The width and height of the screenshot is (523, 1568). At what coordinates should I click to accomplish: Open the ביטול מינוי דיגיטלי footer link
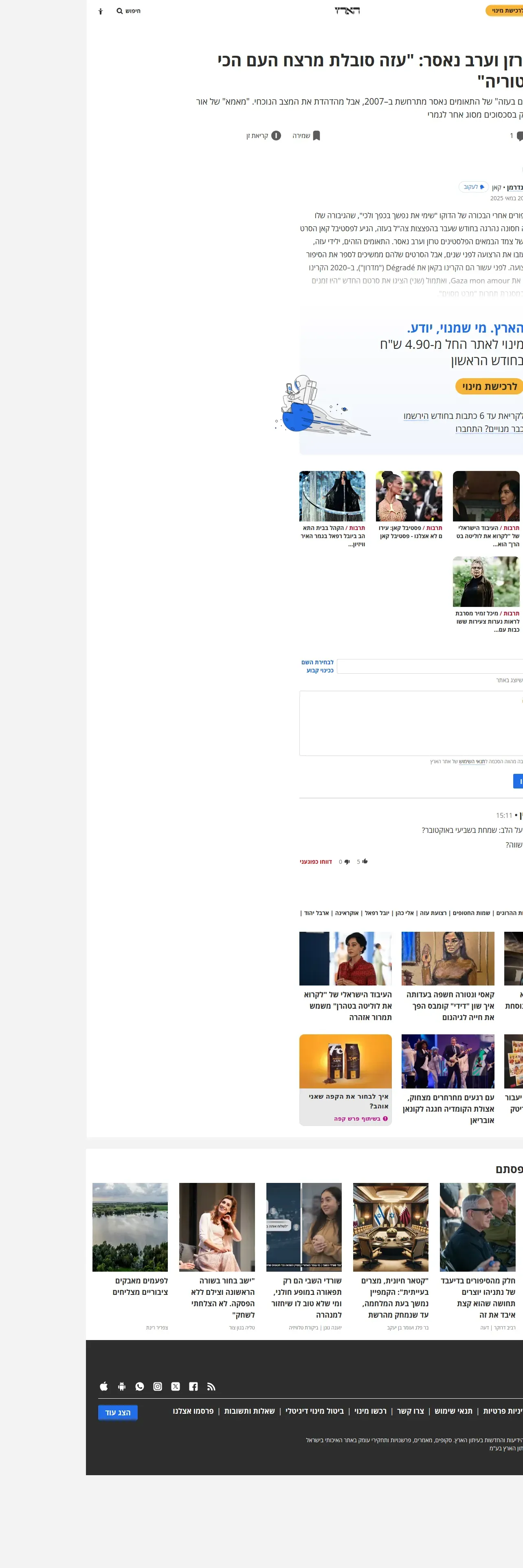point(315,1411)
